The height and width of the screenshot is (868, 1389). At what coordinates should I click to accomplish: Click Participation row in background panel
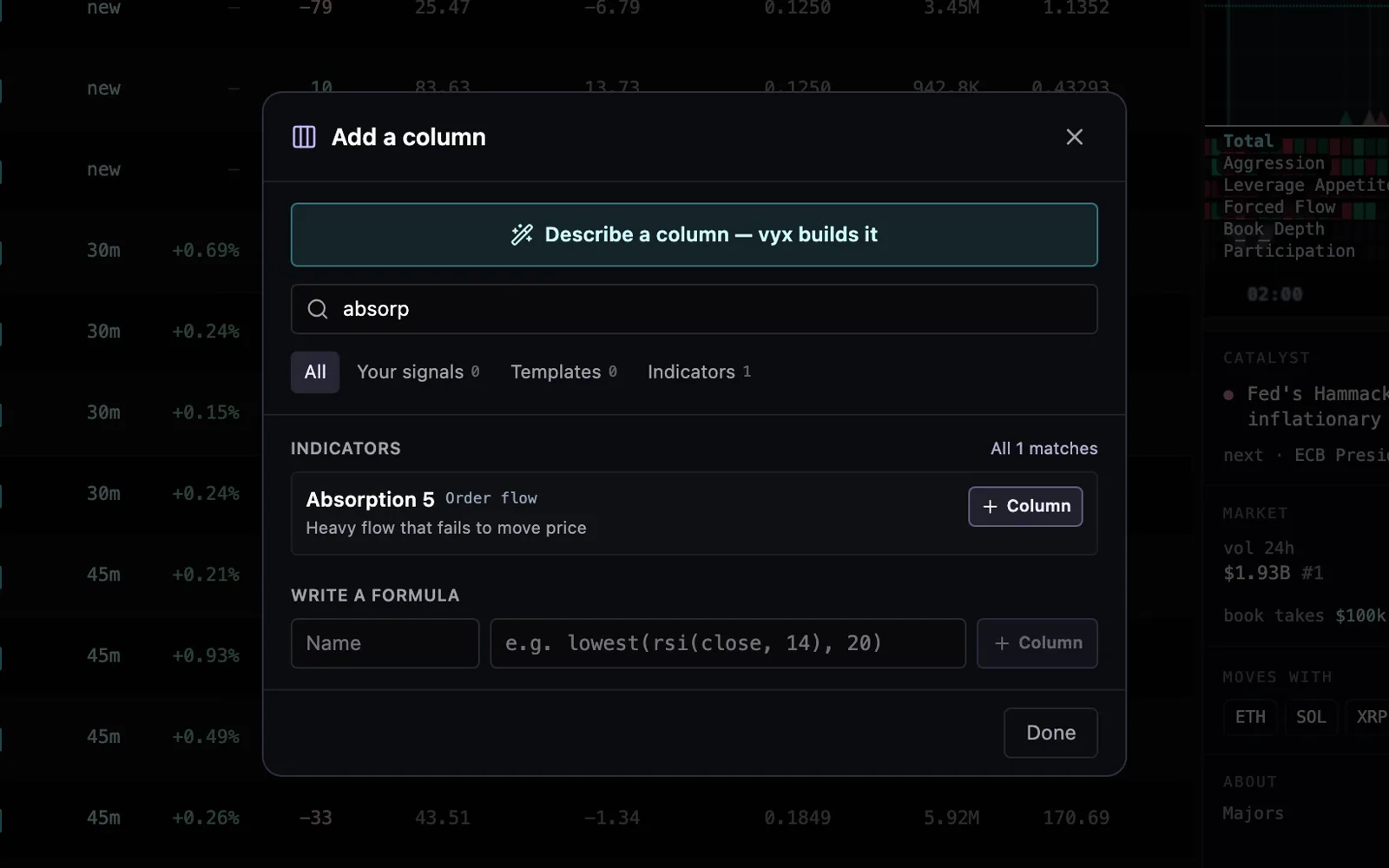coord(1289,251)
